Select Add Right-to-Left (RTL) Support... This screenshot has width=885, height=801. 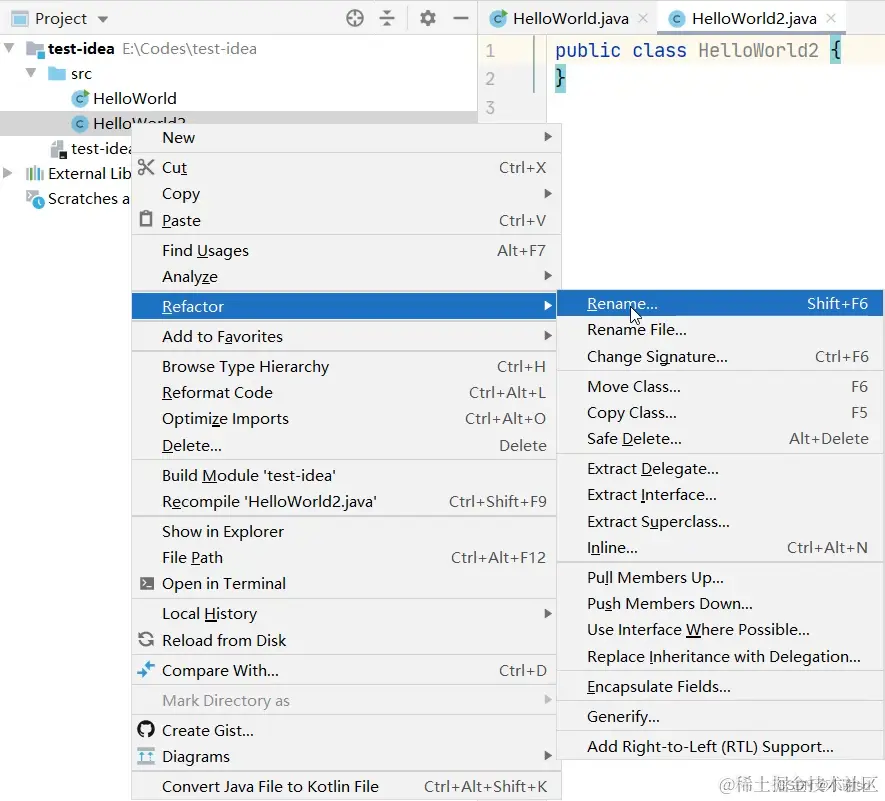coord(720,746)
